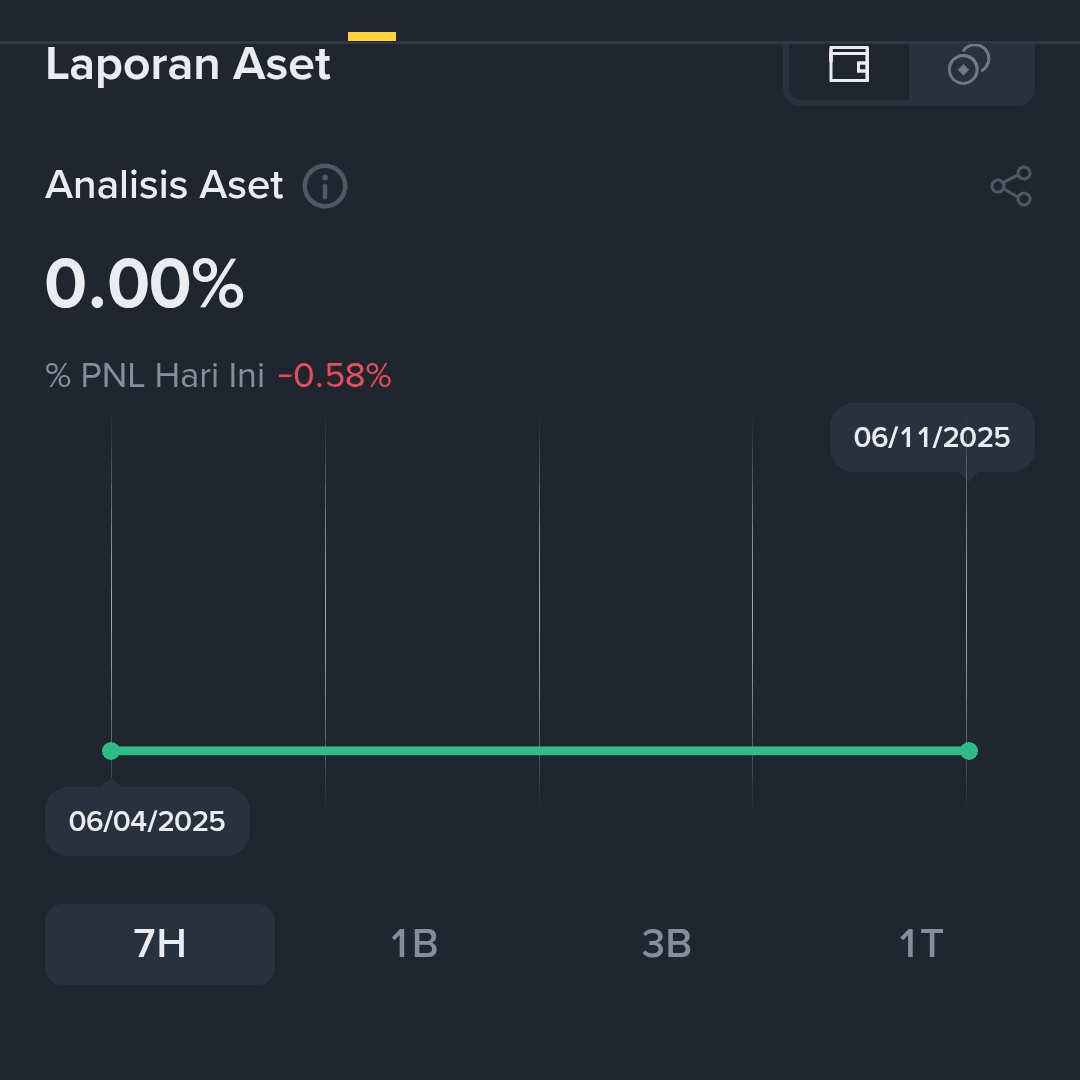
Task: Click the Laporan Aset heading
Action: pyautogui.click(x=188, y=65)
